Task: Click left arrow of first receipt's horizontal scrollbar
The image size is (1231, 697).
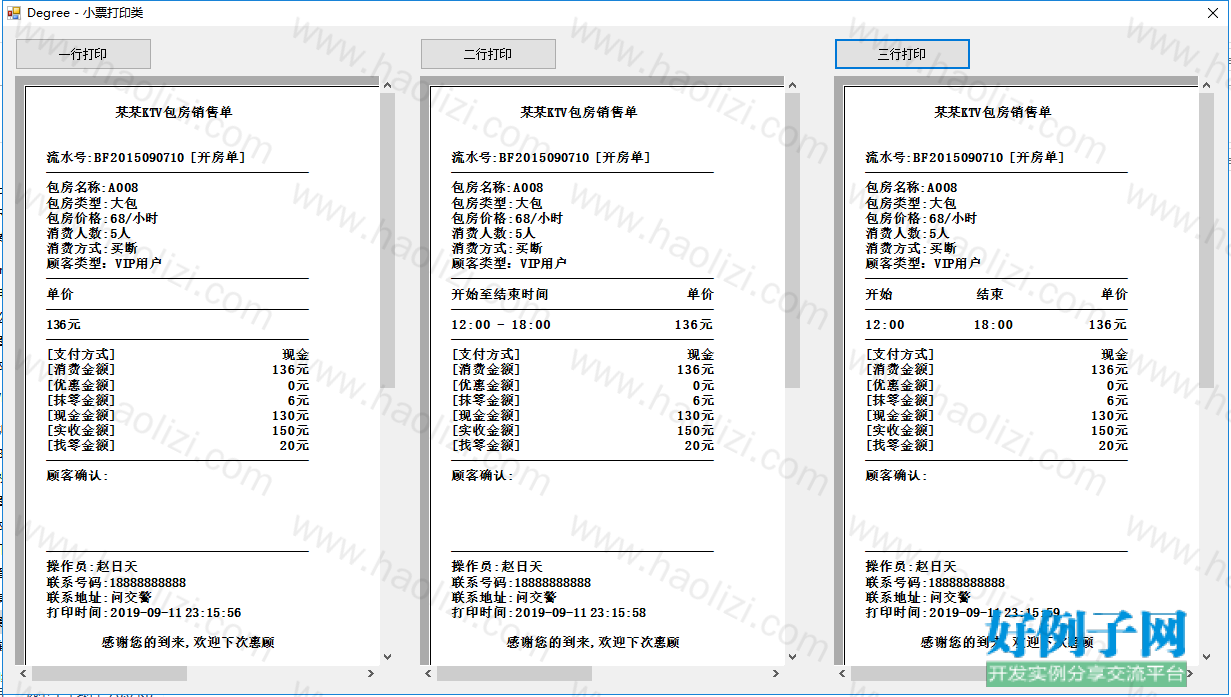Action: pyautogui.click(x=23, y=674)
